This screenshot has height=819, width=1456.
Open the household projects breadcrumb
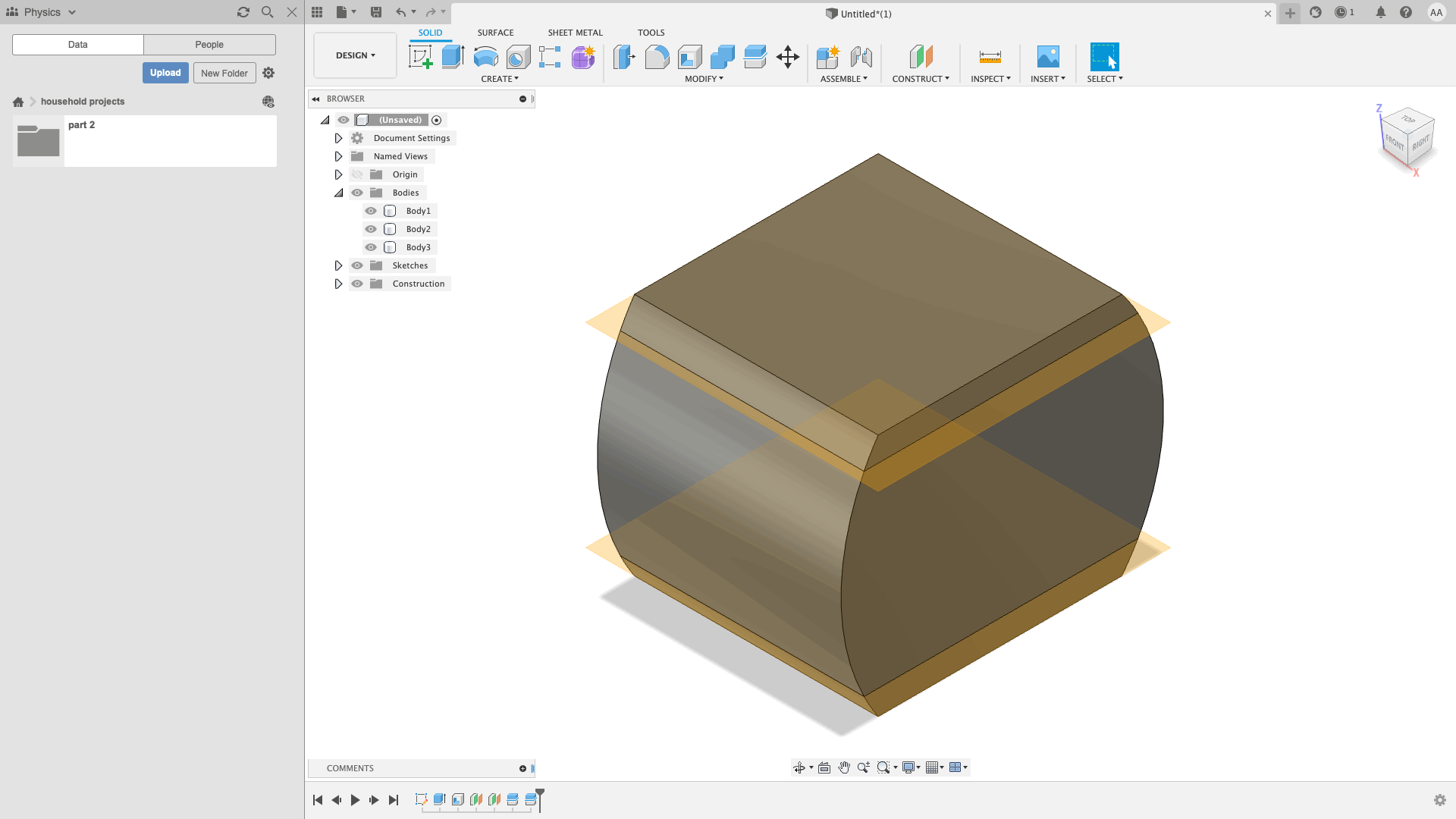83,102
